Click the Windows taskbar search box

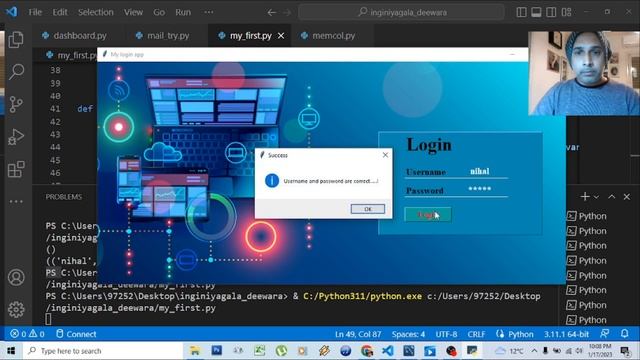pos(102,351)
